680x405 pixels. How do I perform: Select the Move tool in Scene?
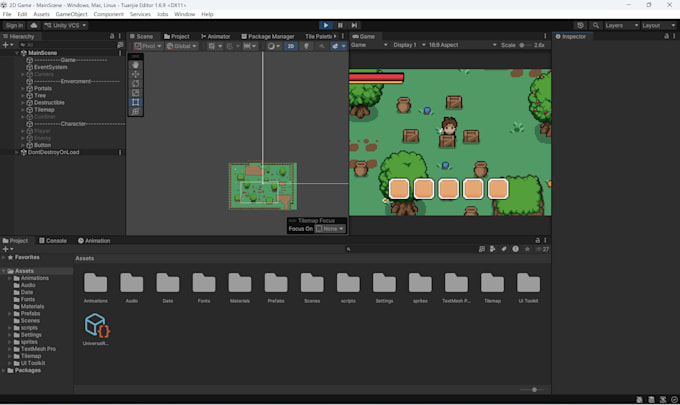135,74
